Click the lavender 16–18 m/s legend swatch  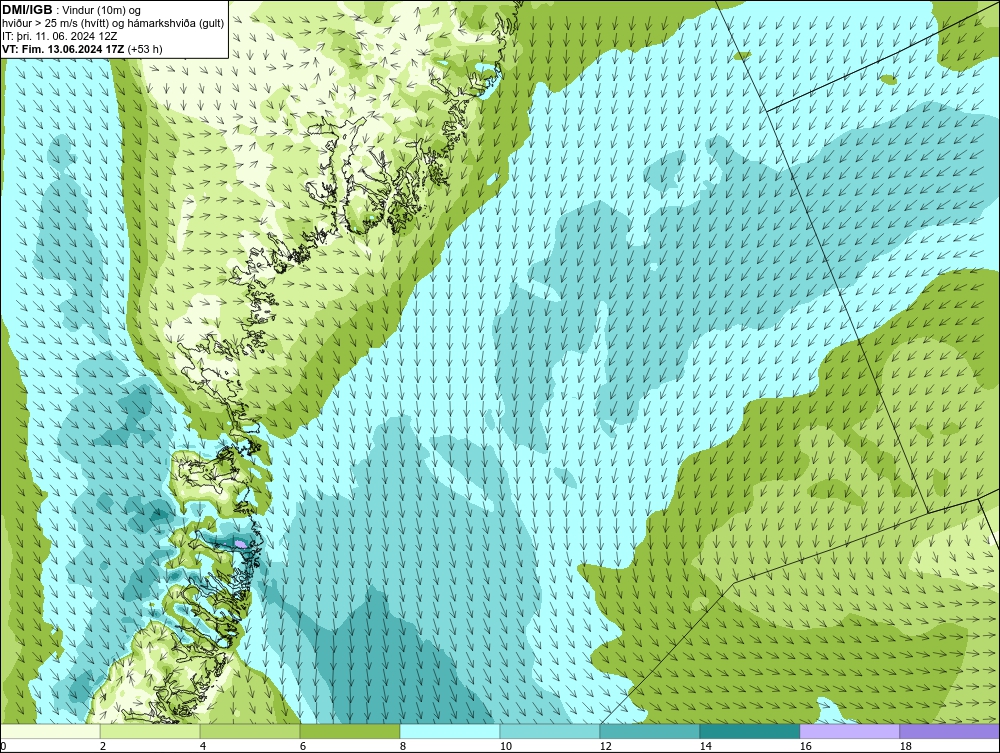click(x=849, y=731)
